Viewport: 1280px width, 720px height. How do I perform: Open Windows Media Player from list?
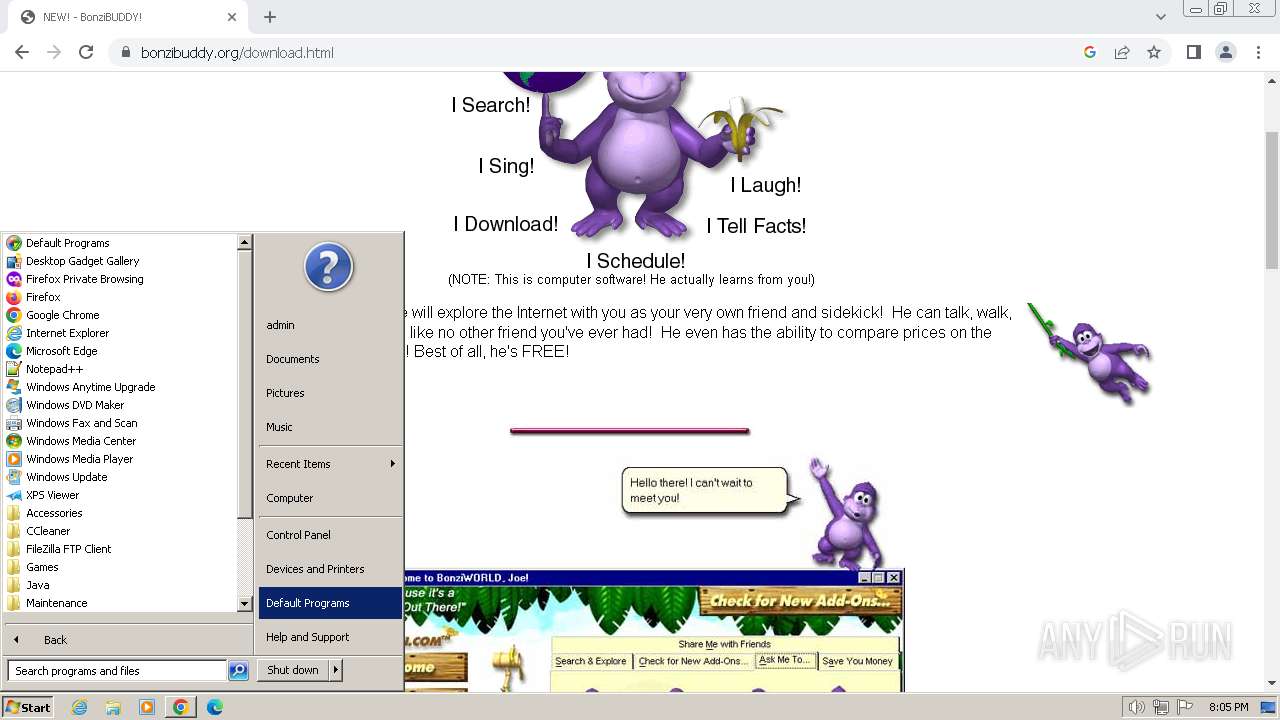click(x=79, y=459)
